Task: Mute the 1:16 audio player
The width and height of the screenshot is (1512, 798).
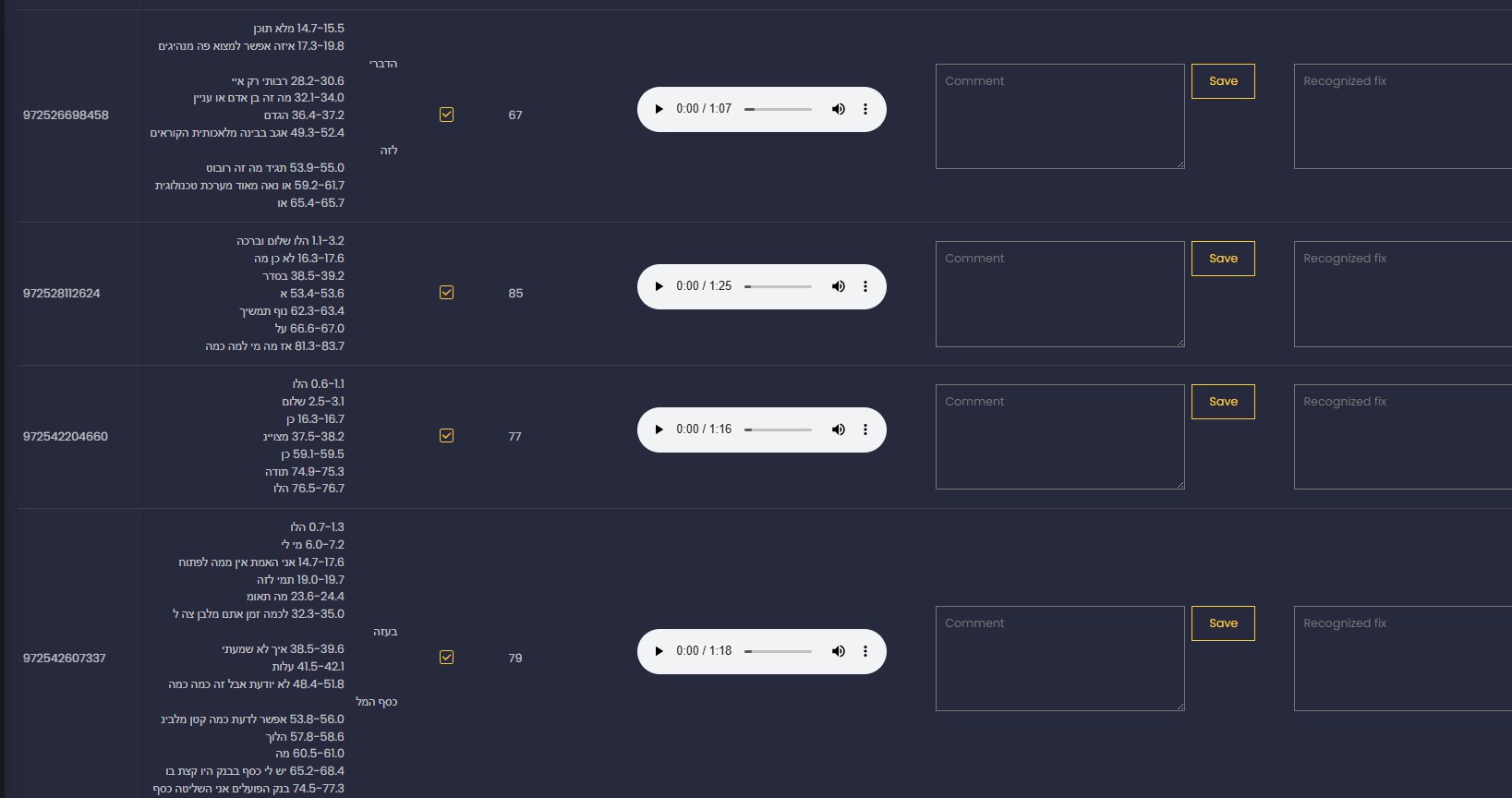Action: (838, 429)
